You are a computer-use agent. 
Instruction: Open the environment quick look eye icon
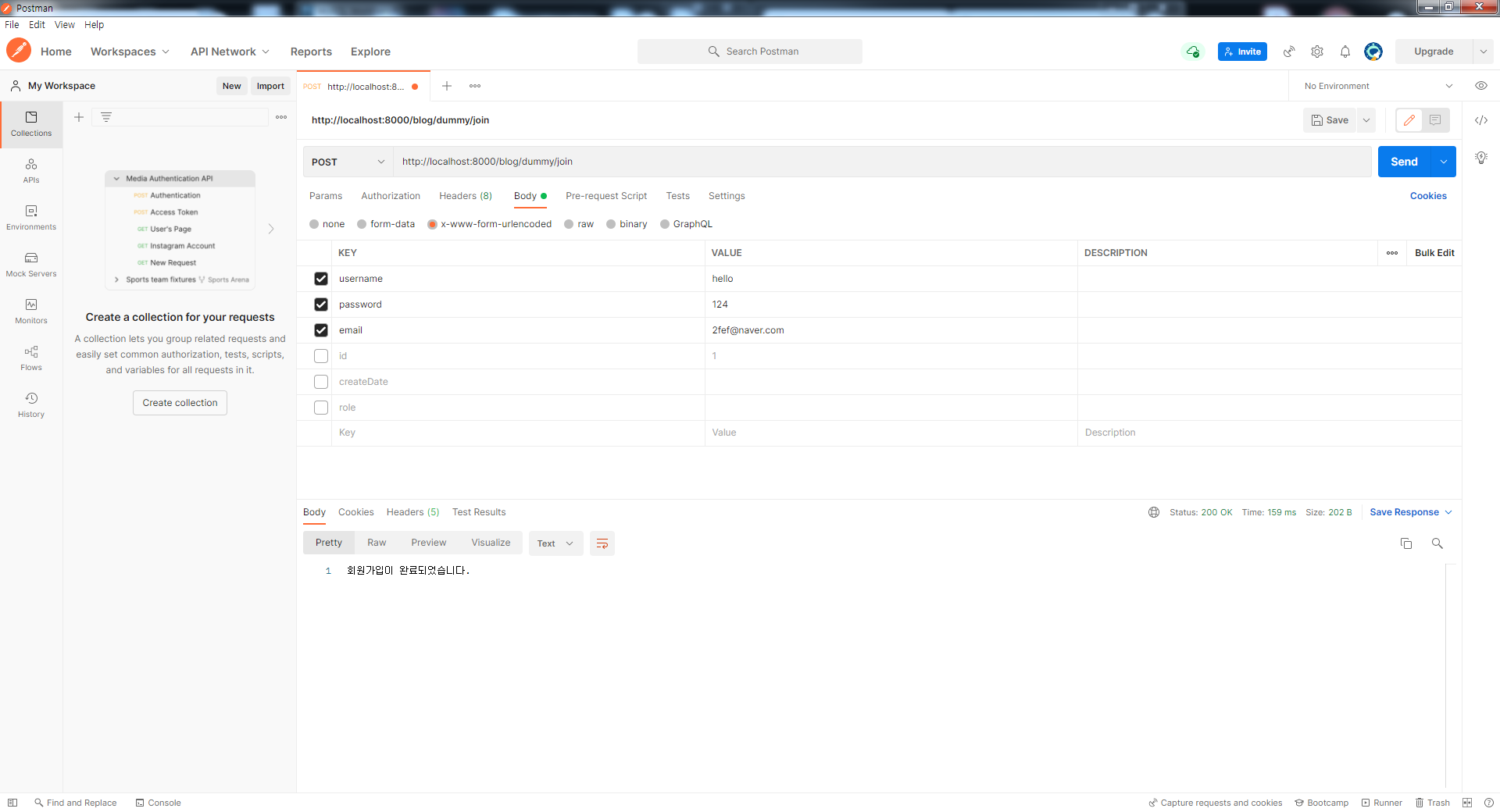(x=1481, y=86)
